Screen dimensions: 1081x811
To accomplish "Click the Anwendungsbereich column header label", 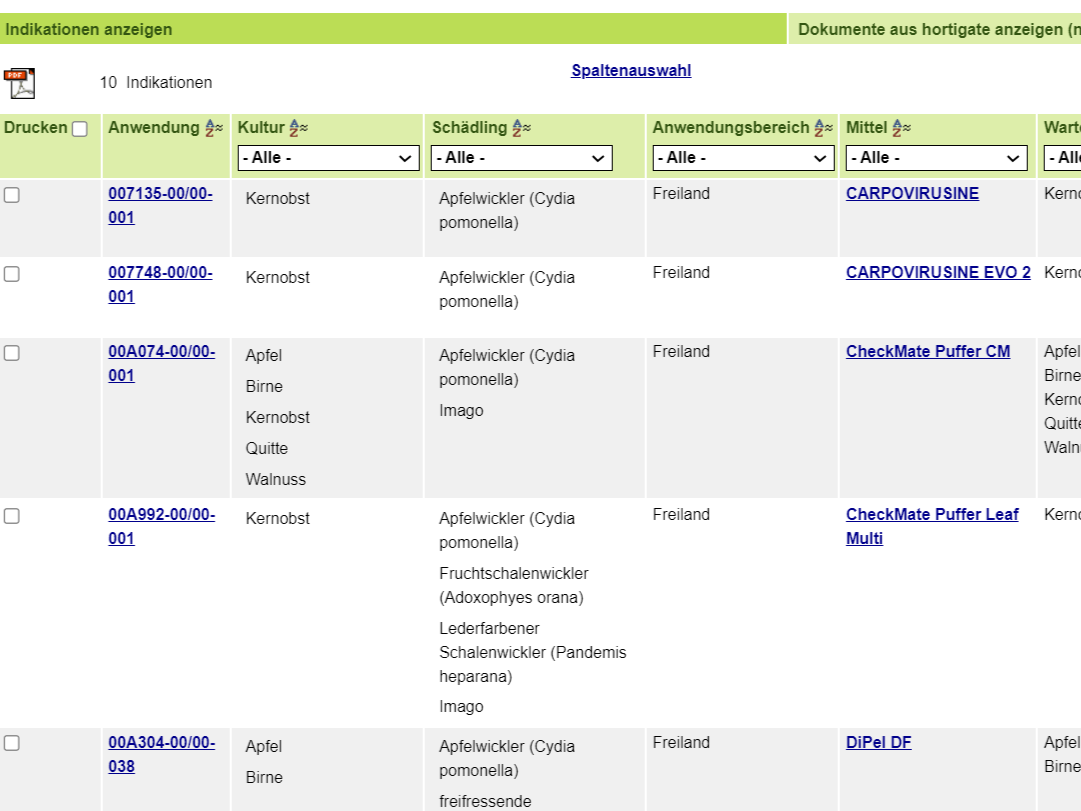I will pyautogui.click(x=731, y=128).
